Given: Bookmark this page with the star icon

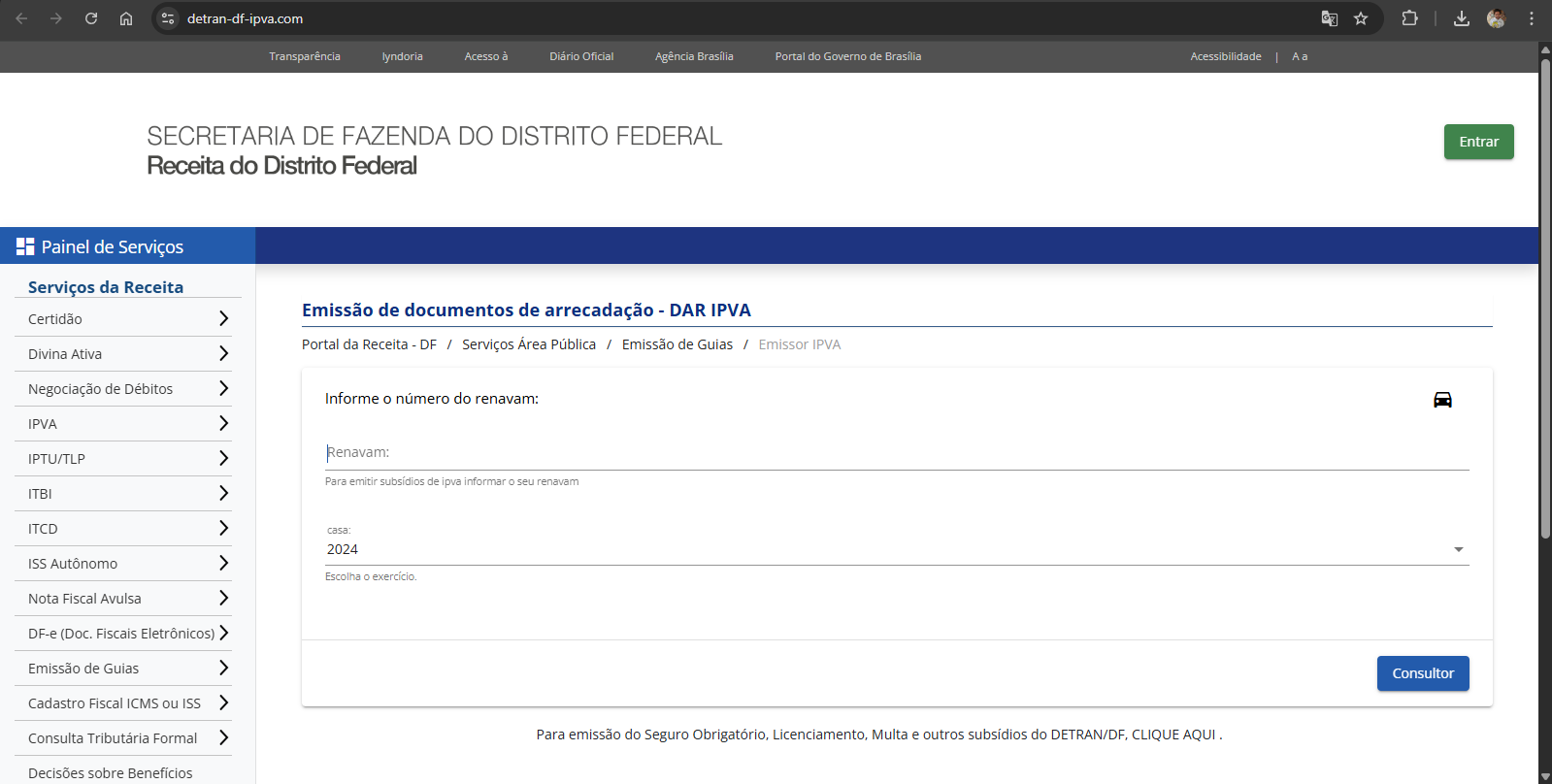Looking at the screenshot, I should coord(1361,18).
